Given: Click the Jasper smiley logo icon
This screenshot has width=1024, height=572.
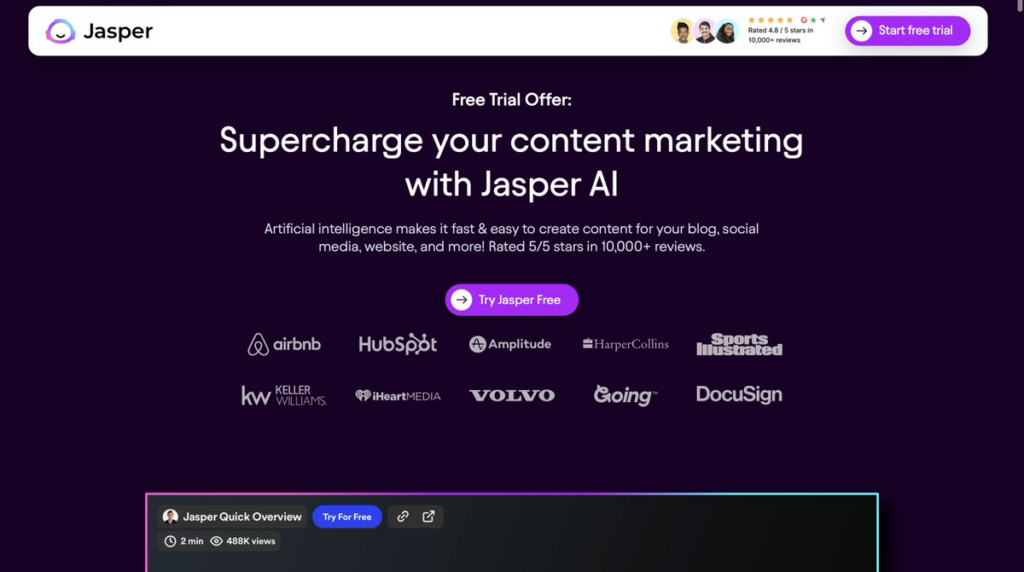Looking at the screenshot, I should tap(61, 31).
